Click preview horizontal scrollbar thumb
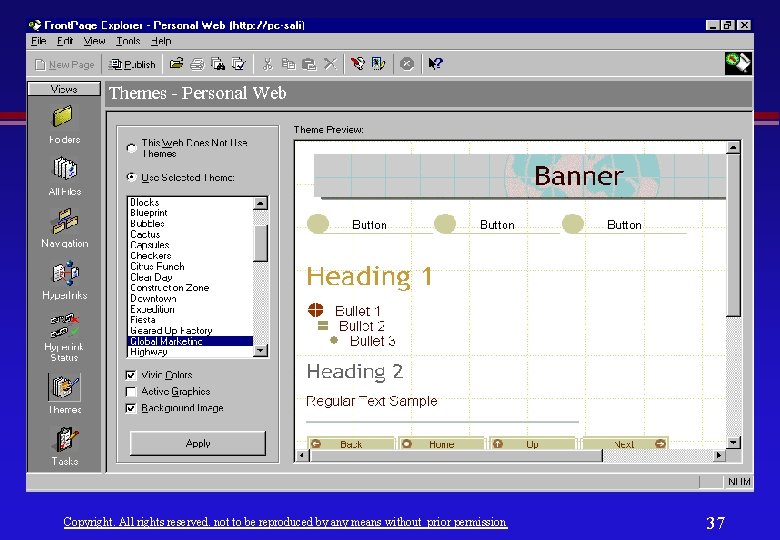780x540 pixels. [456, 455]
